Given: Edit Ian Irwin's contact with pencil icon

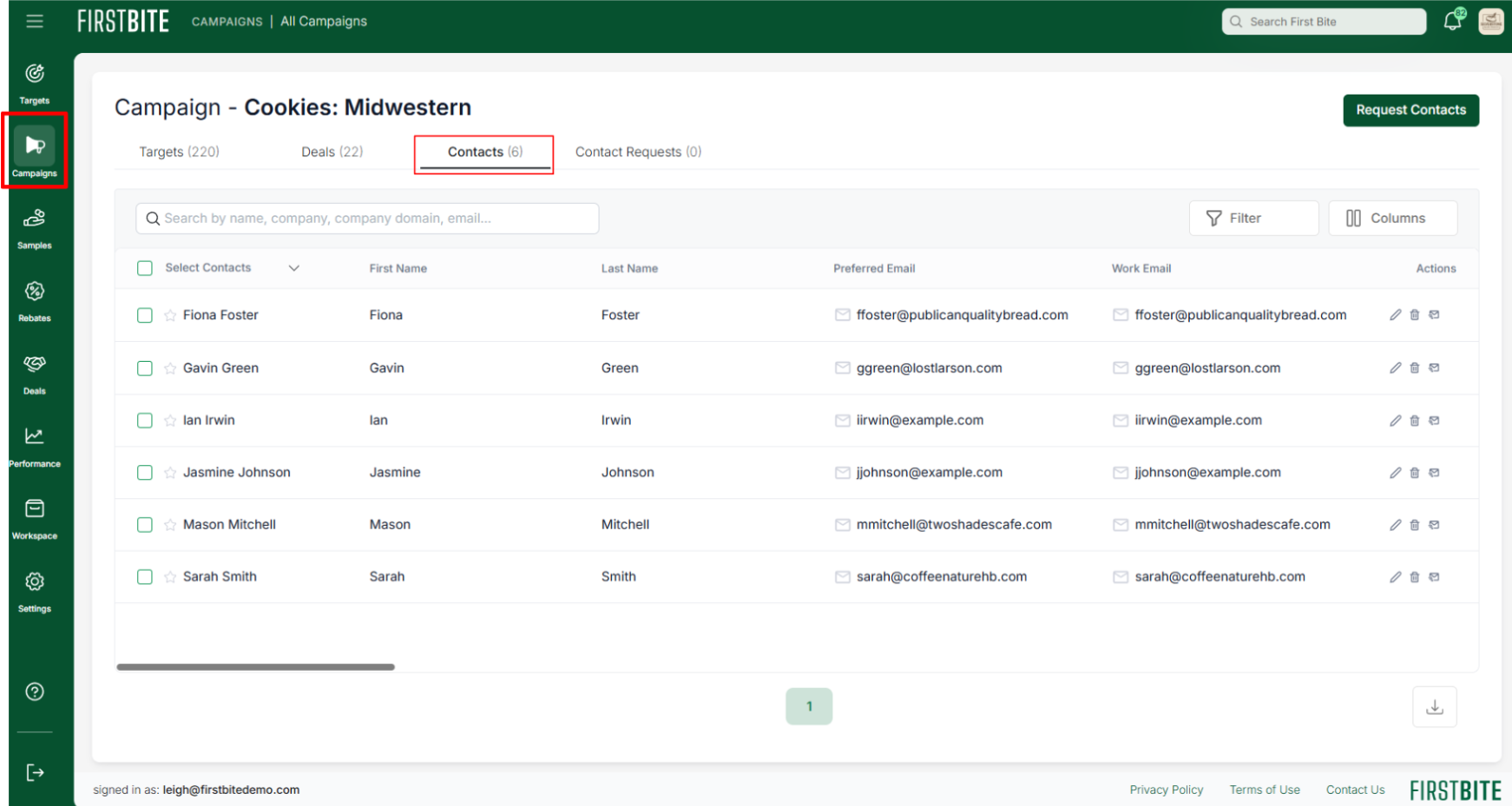Looking at the screenshot, I should pos(1396,421).
